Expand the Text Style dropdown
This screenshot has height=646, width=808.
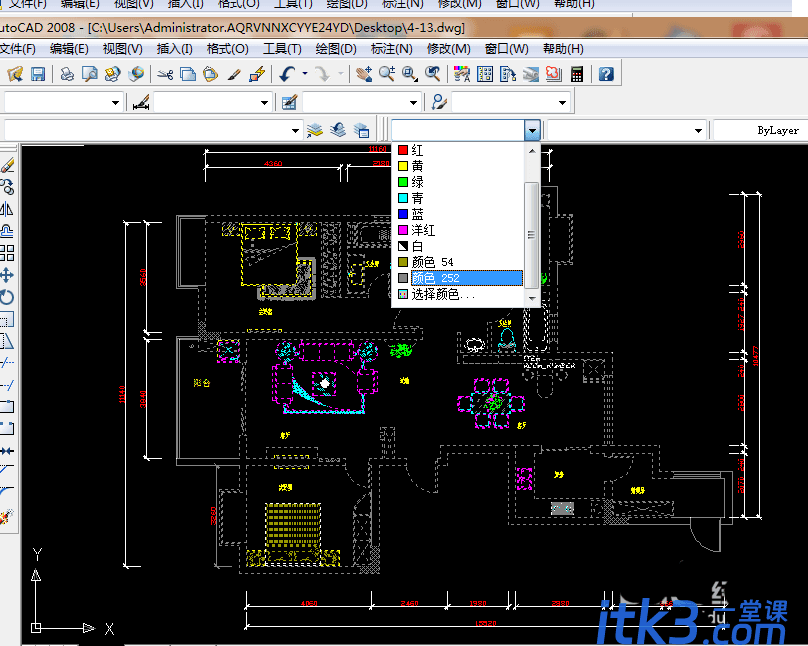click(x=115, y=103)
